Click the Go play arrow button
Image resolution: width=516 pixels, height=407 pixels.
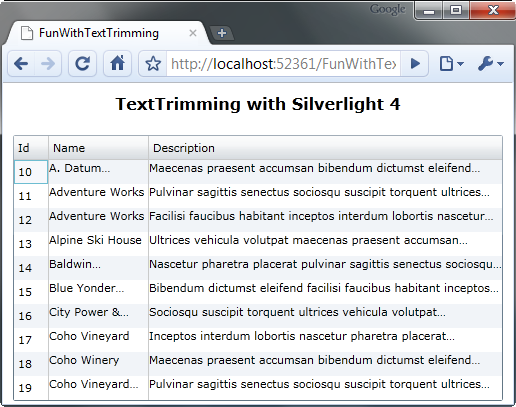[415, 63]
